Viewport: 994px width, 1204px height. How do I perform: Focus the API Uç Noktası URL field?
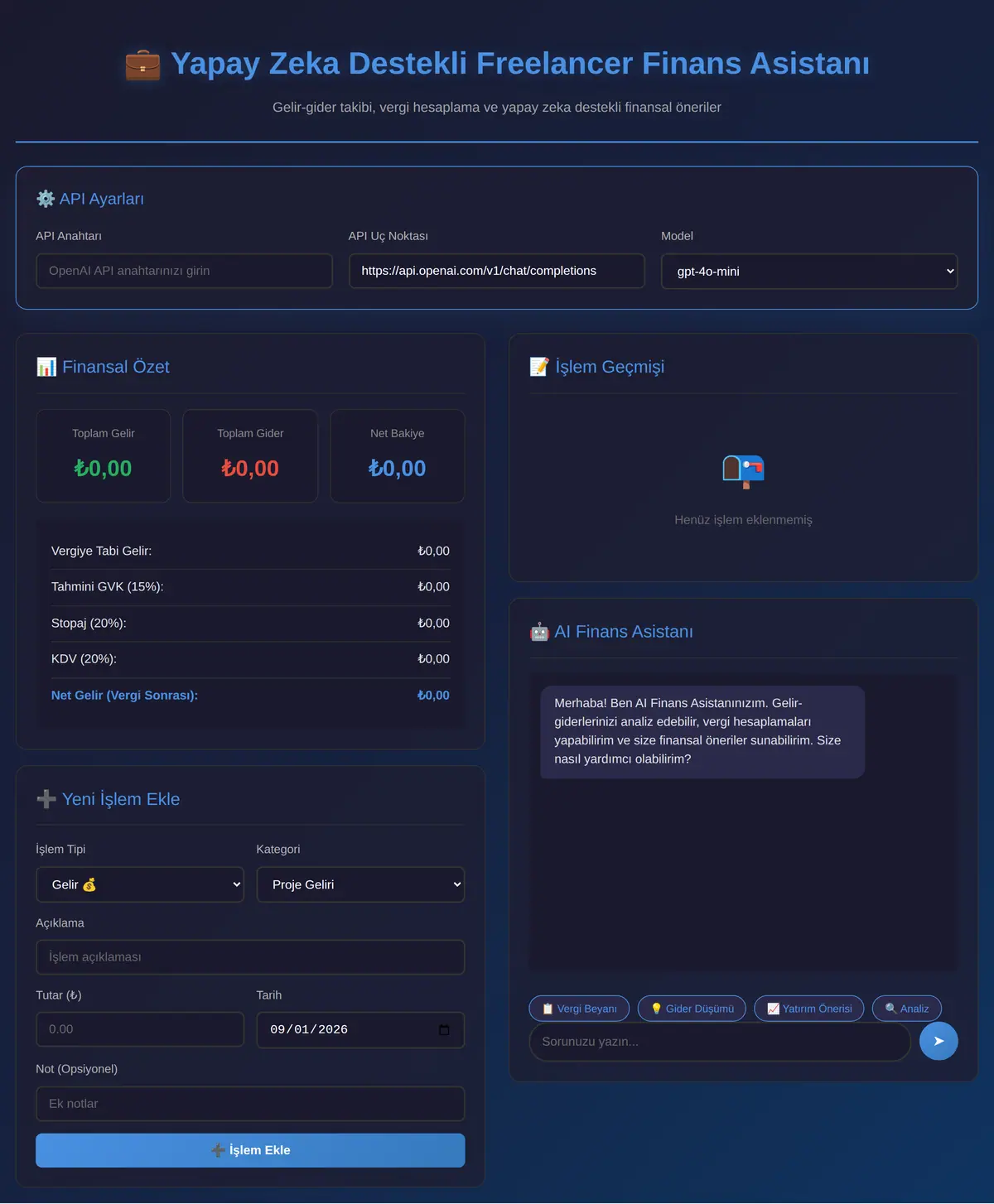[497, 271]
